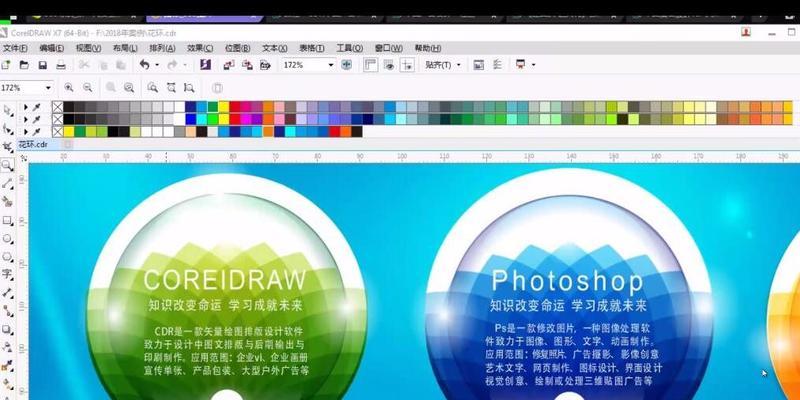800x400 pixels.
Task: Click the Zoom to page width icon
Action: coord(171,88)
